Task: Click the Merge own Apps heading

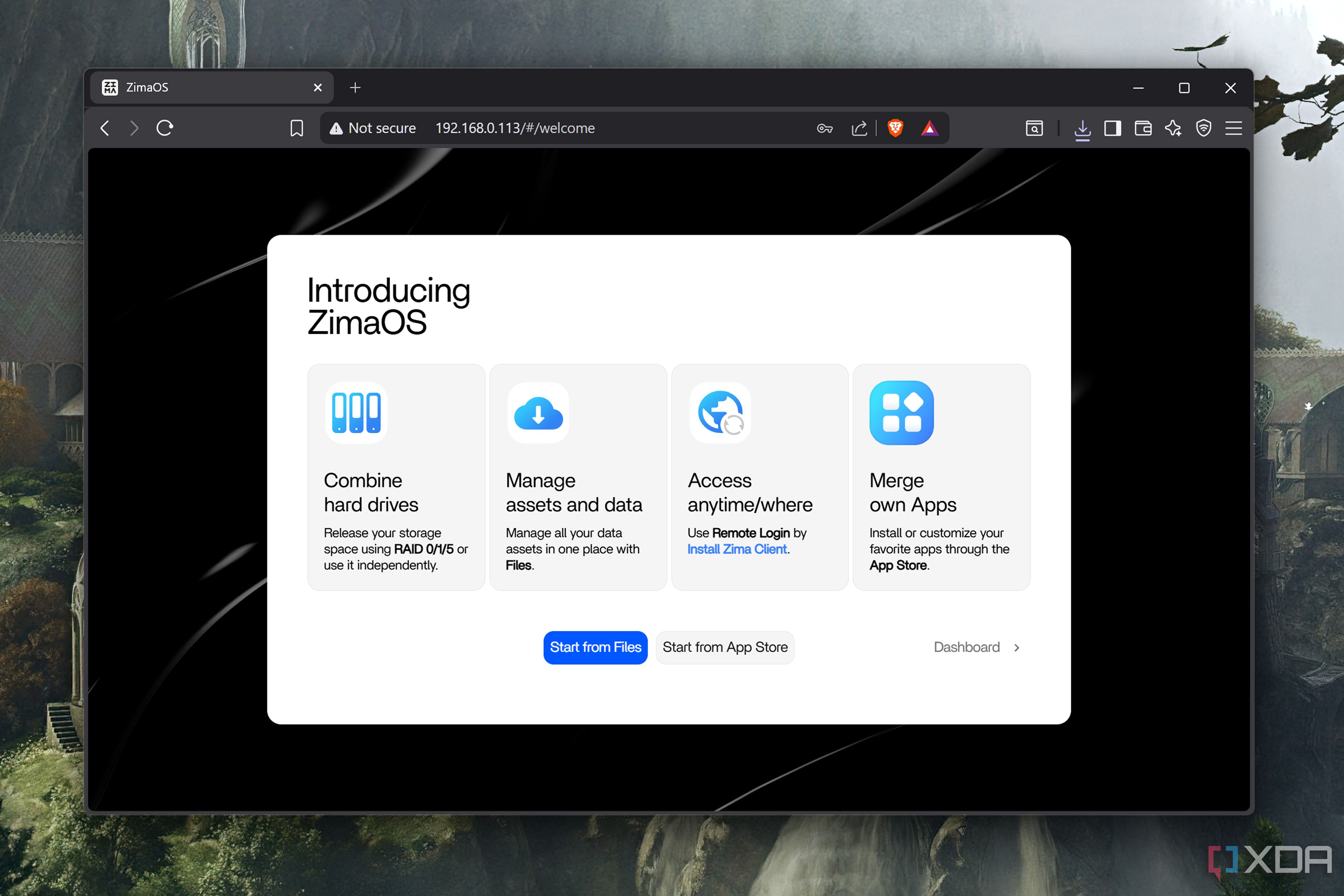Action: pyautogui.click(x=912, y=492)
